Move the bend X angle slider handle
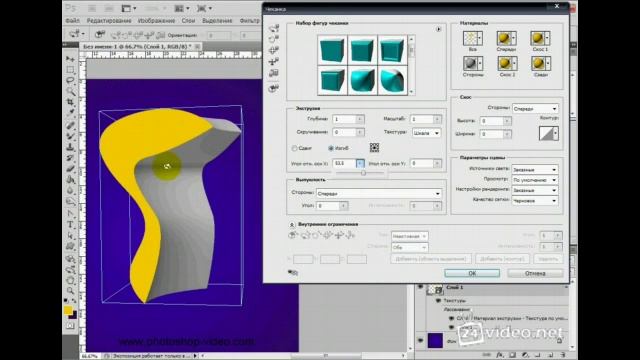This screenshot has height=360, width=640. (x=363, y=173)
